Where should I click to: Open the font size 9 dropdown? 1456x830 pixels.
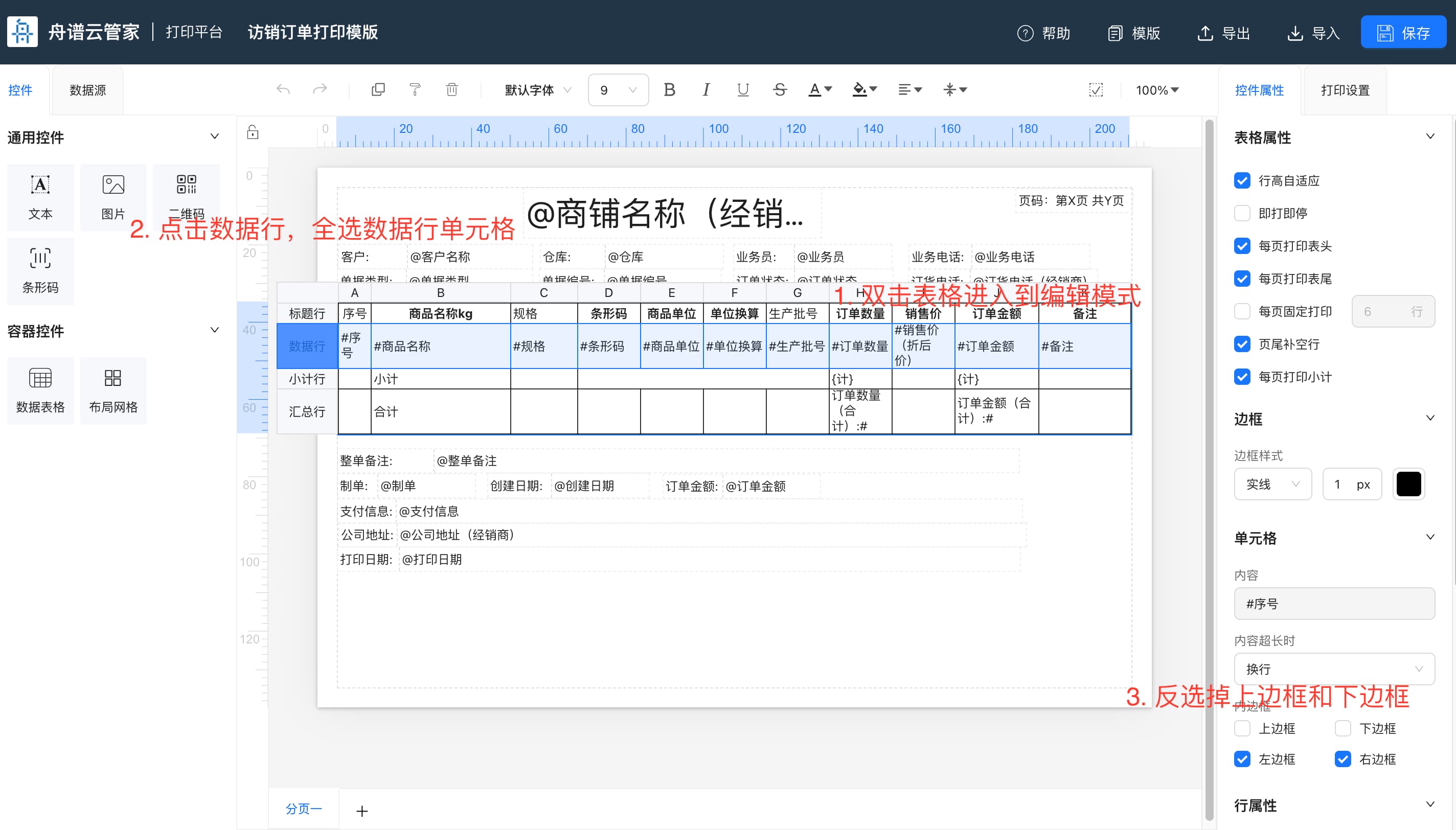point(618,90)
